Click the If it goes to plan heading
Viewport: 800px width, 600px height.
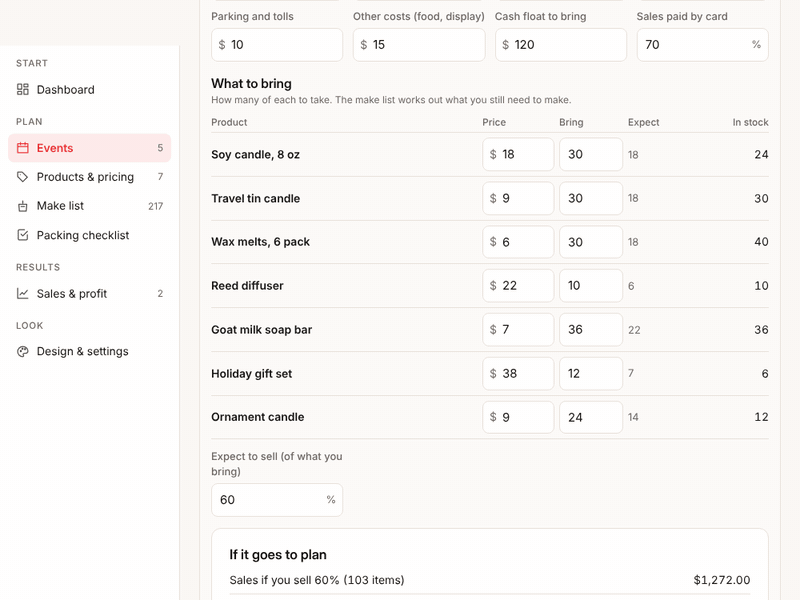pos(278,555)
